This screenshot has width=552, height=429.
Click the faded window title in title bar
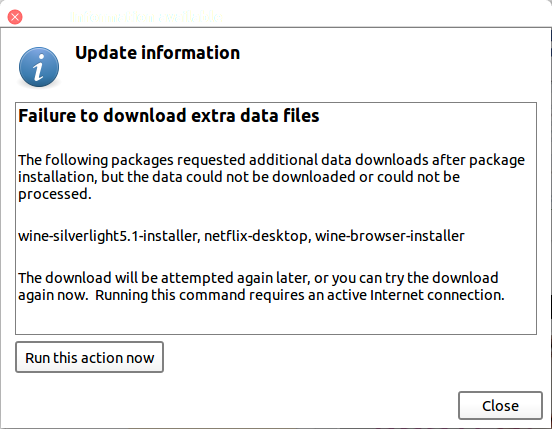pyautogui.click(x=146, y=17)
